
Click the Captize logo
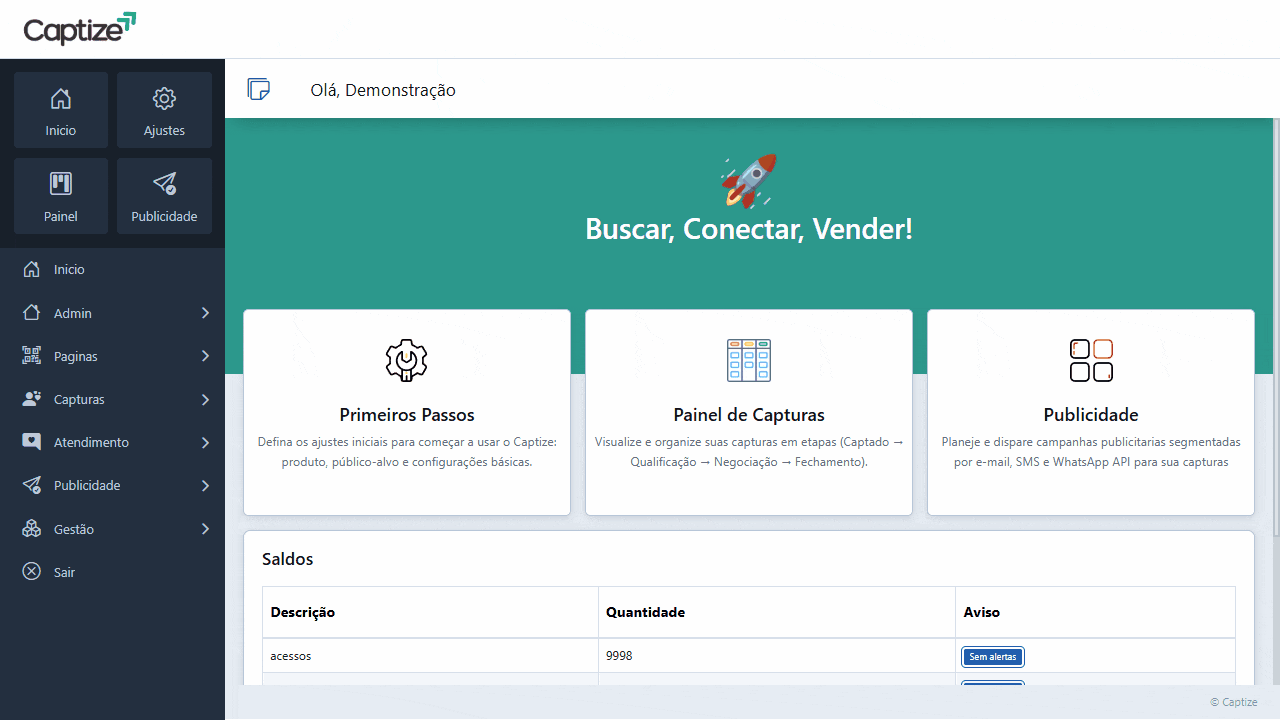pos(79,29)
